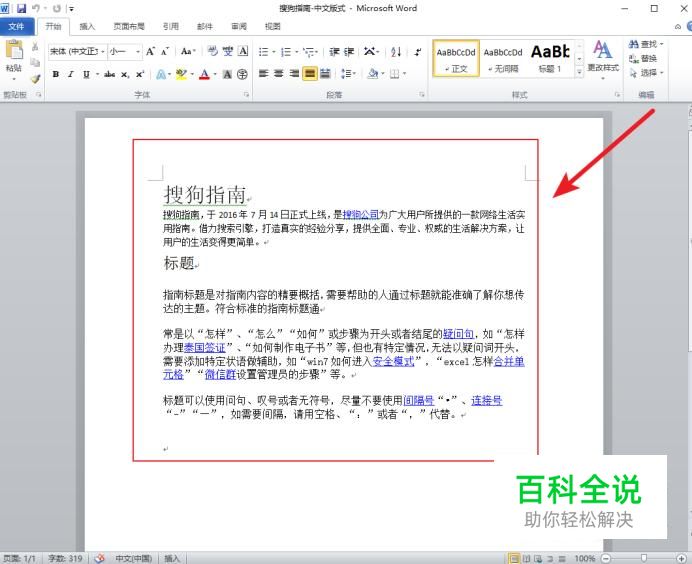Click the yellow text highlight color button

tap(181, 74)
